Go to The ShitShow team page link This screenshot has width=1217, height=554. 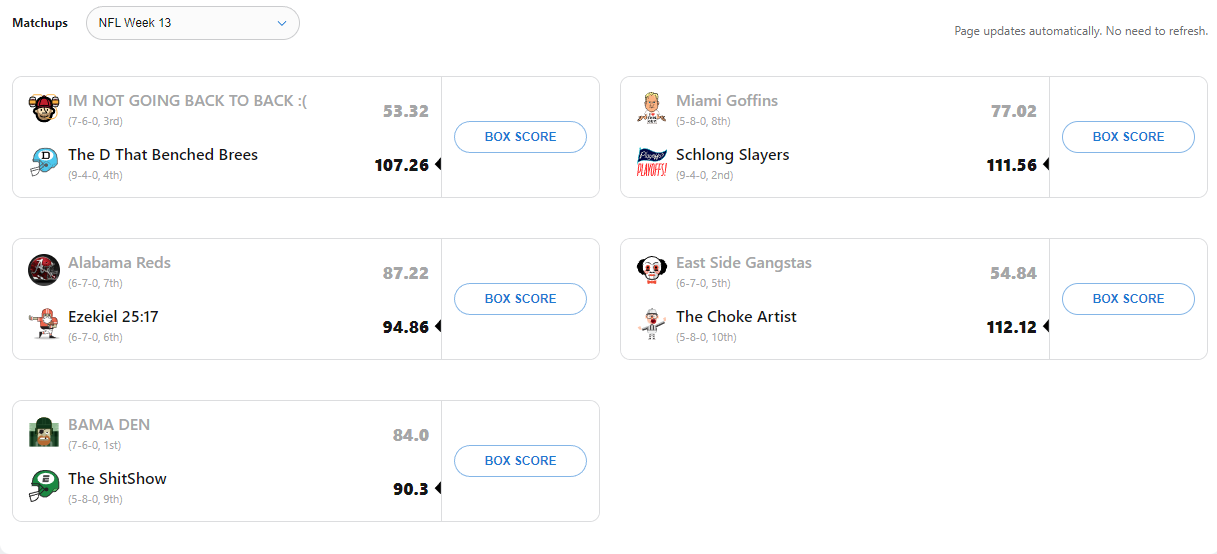[x=117, y=479]
